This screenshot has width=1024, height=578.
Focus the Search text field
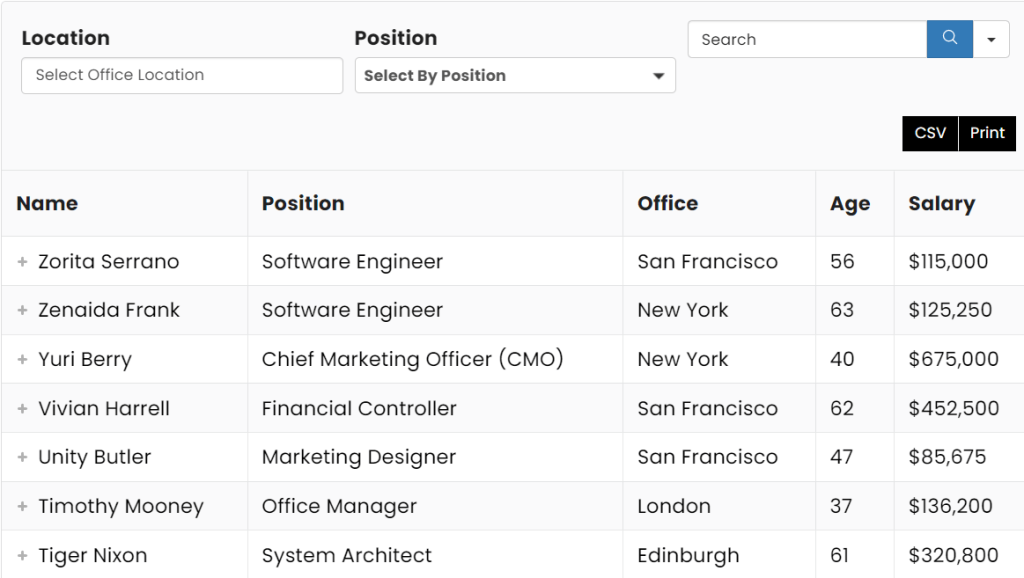807,39
